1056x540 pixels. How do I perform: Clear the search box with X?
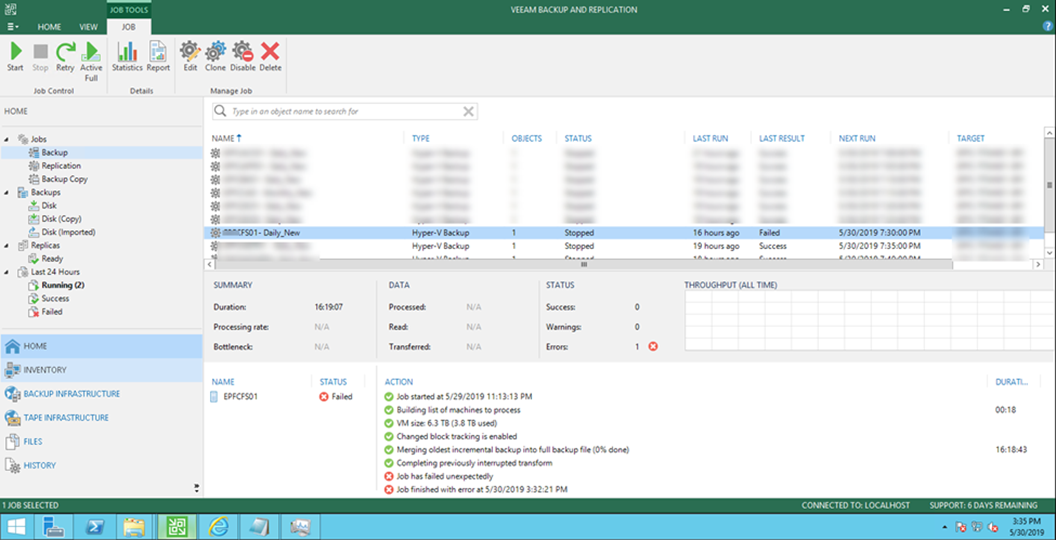[x=468, y=112]
